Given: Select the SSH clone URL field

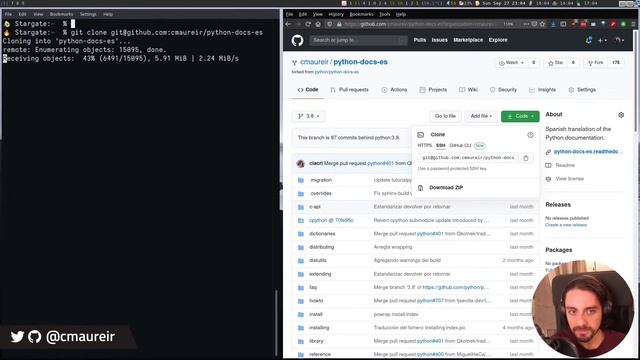Looking at the screenshot, I should (468, 158).
